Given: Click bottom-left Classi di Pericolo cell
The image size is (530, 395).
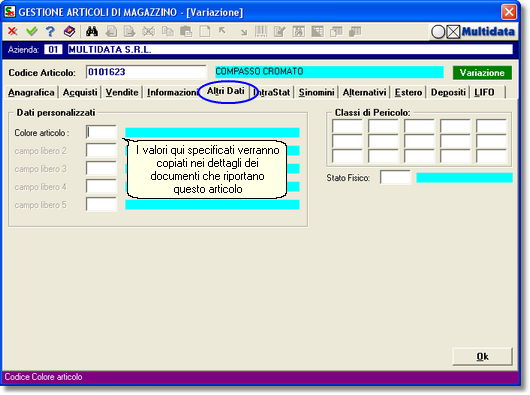Looking at the screenshot, I should click(x=347, y=156).
